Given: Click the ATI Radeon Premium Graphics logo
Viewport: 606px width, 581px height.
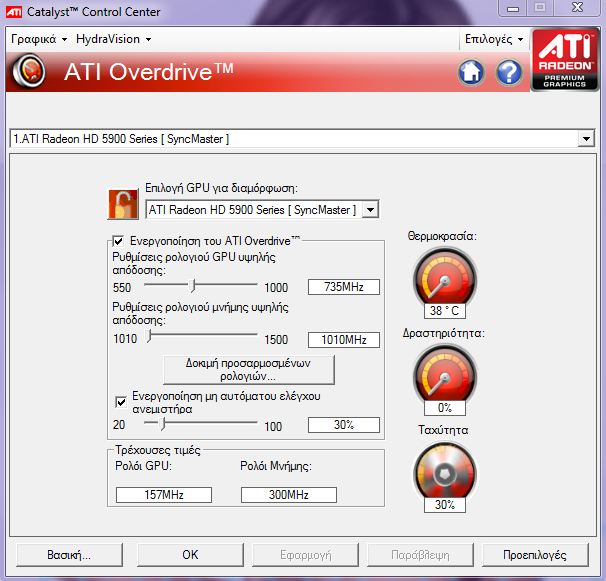Looking at the screenshot, I should point(565,60).
